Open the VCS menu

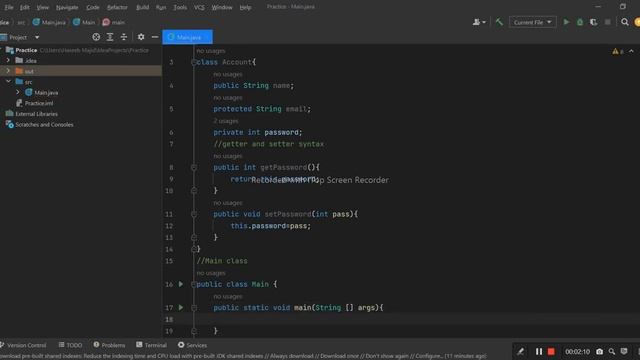199,7
